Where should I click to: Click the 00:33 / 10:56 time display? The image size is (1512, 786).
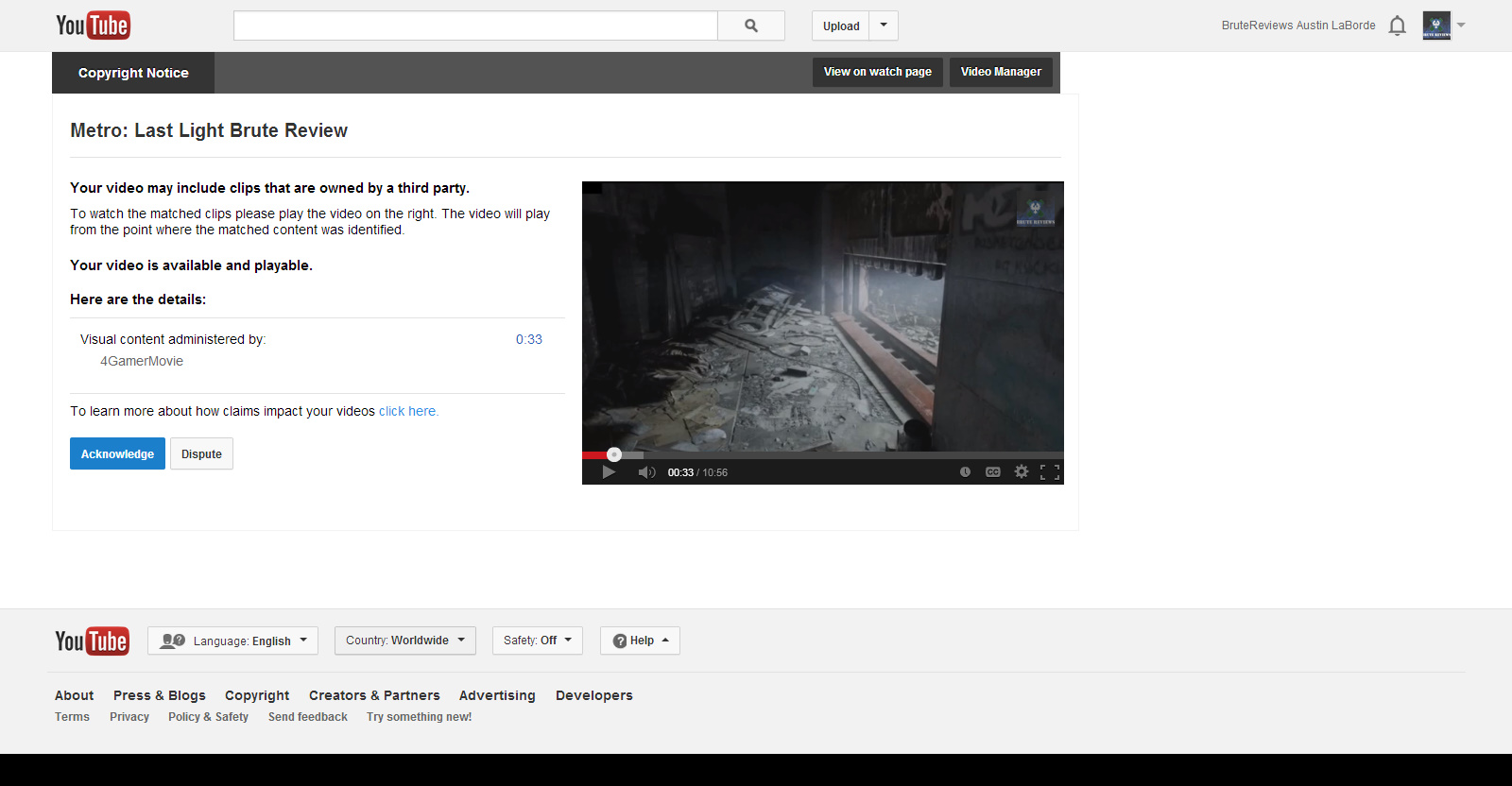coord(697,472)
